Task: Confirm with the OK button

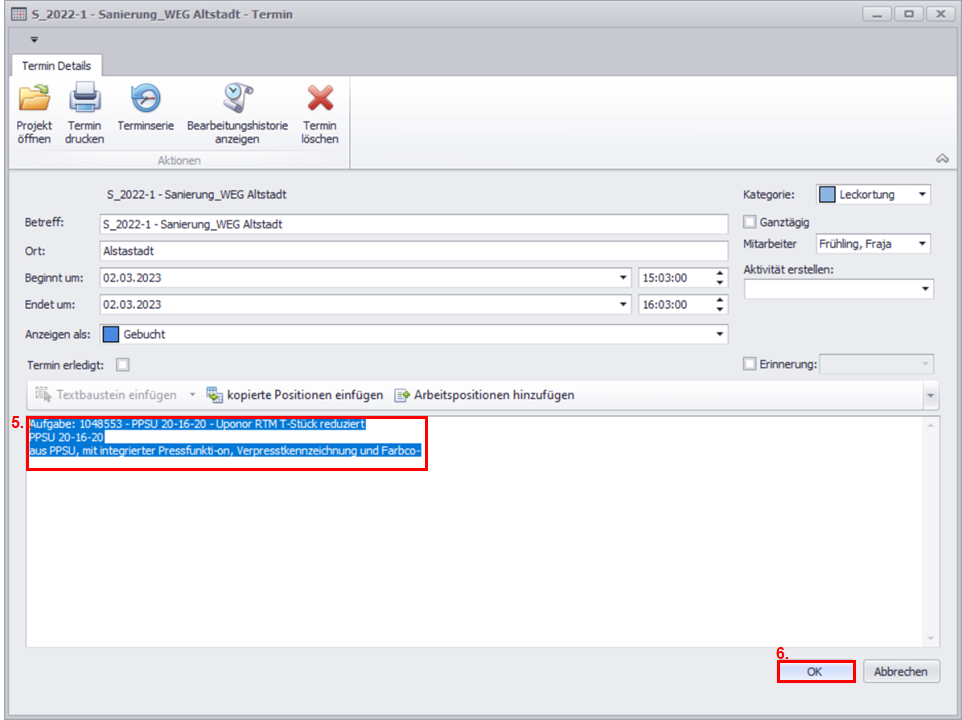Action: (815, 672)
